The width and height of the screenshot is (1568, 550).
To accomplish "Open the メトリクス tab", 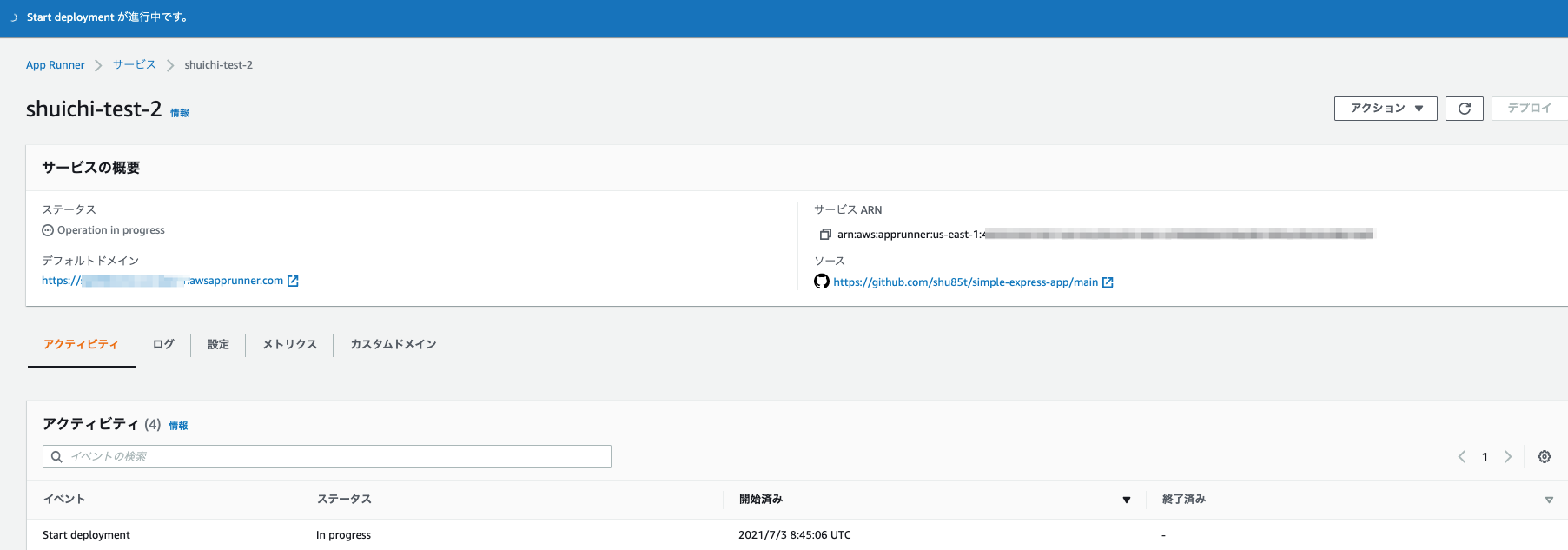I will click(289, 345).
